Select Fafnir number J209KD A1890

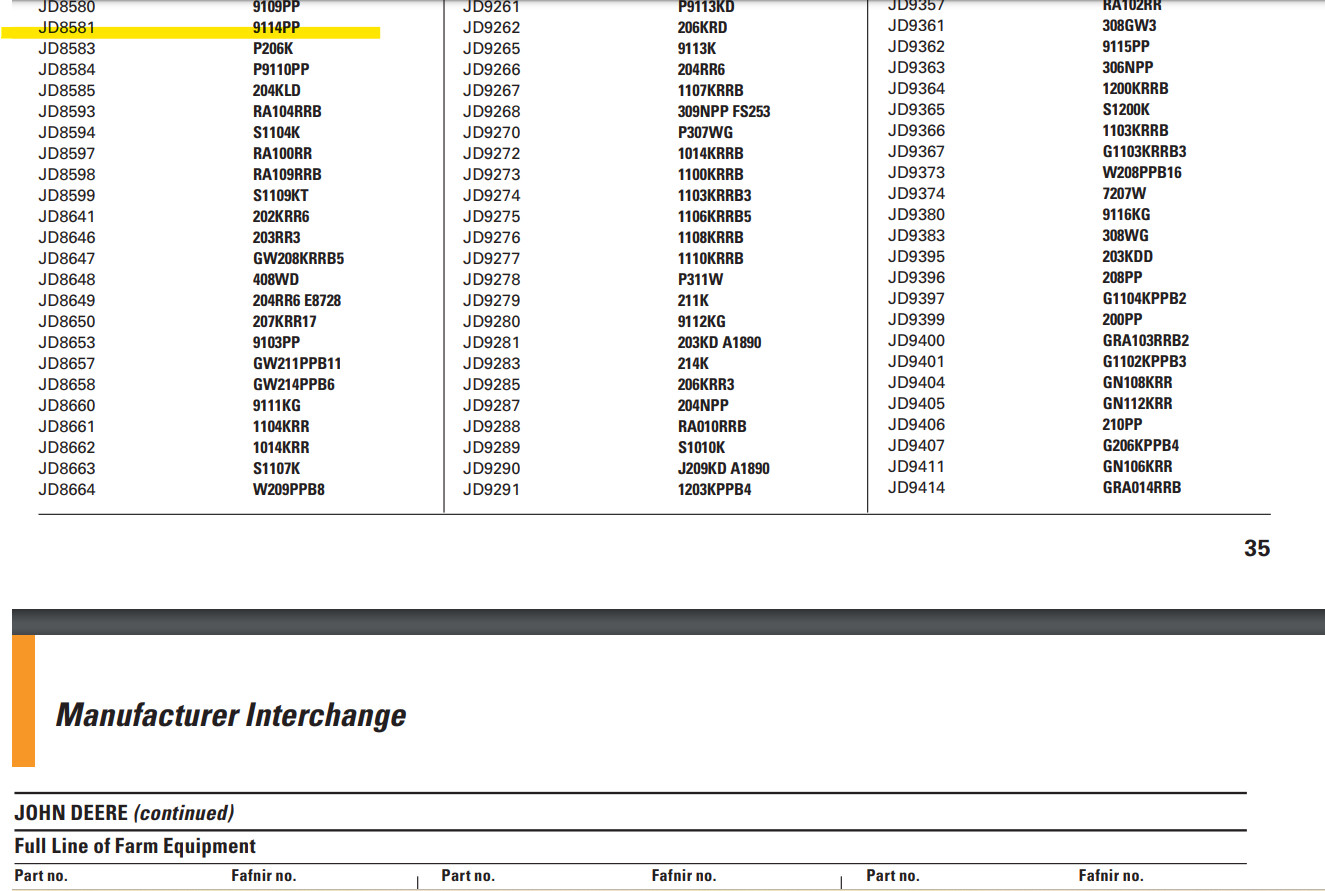click(x=723, y=469)
